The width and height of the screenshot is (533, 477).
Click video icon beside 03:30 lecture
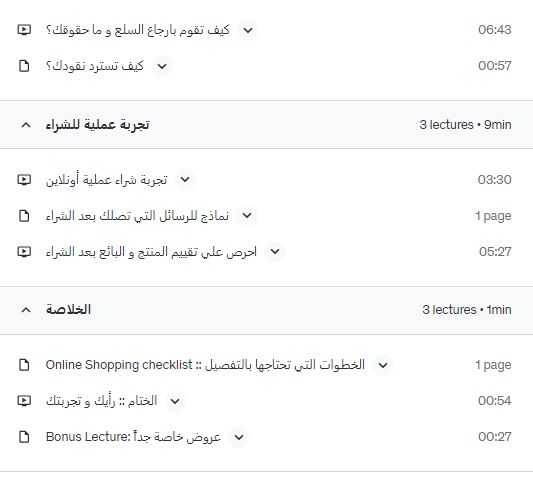pyautogui.click(x=24, y=180)
